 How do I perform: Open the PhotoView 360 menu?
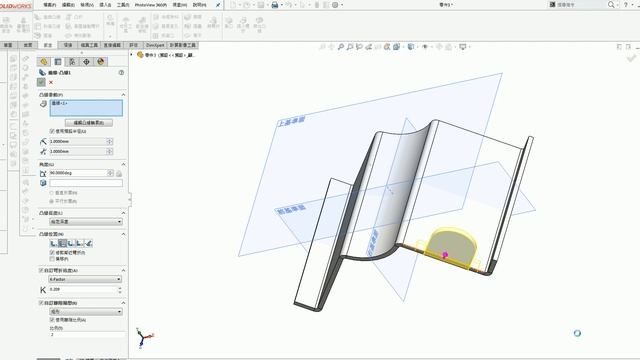pyautogui.click(x=151, y=5)
